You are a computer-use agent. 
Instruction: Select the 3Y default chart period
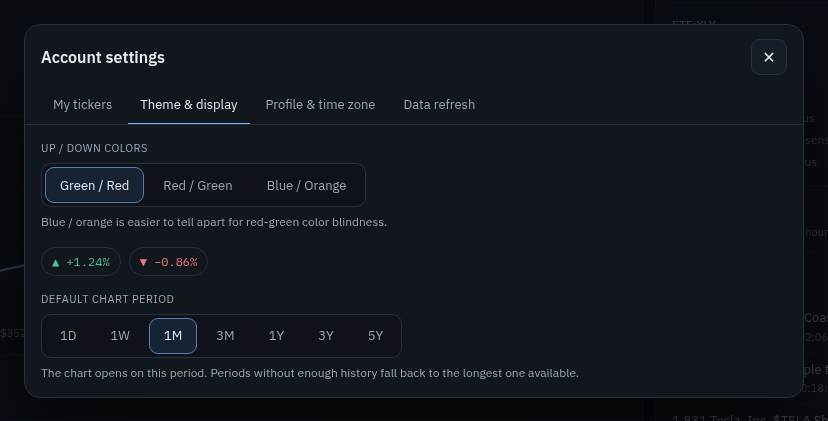[x=326, y=336]
